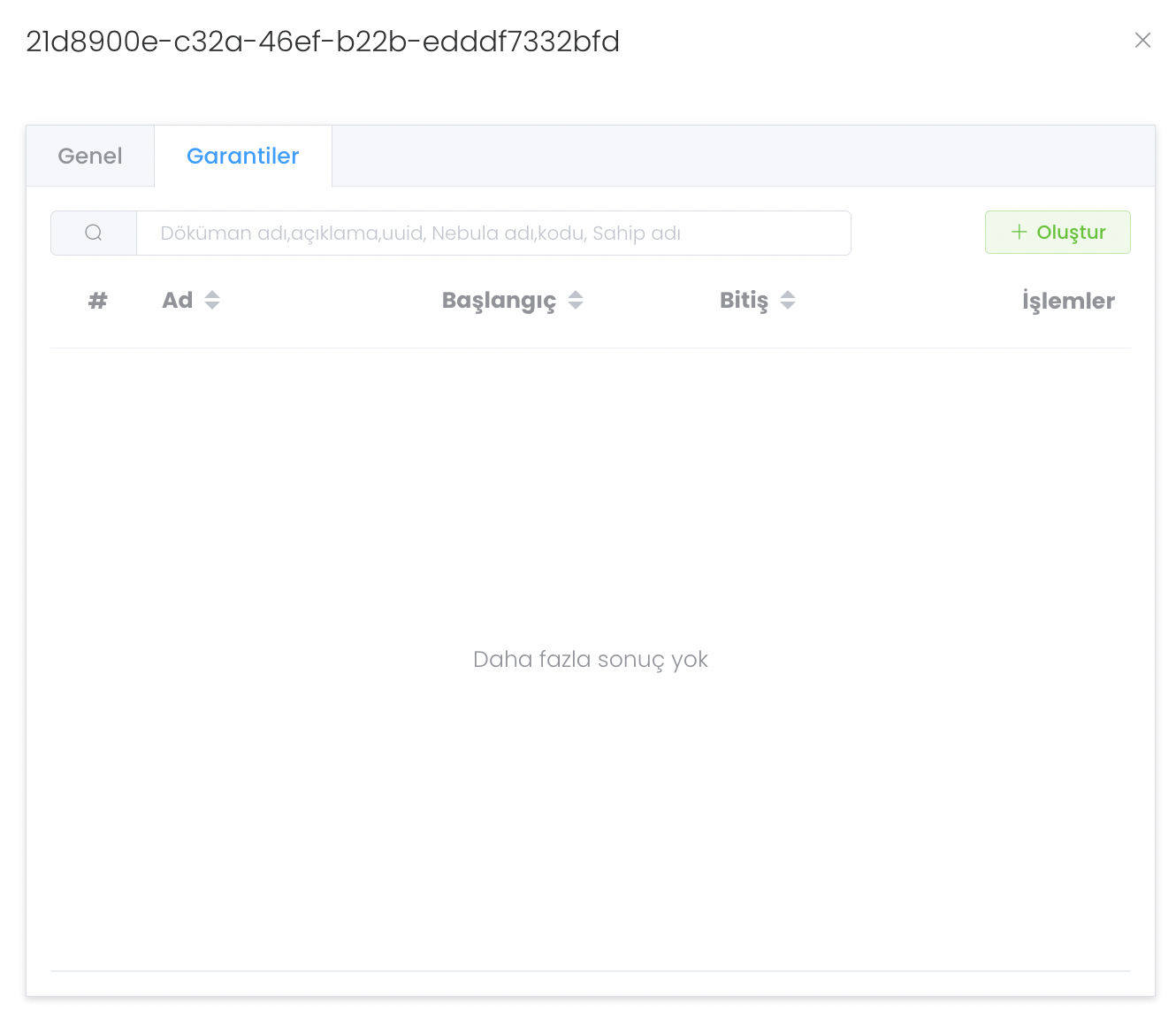The height and width of the screenshot is (1033, 1176).
Task: Click ascending arrow next to Başlangıç
Action: coord(576,295)
